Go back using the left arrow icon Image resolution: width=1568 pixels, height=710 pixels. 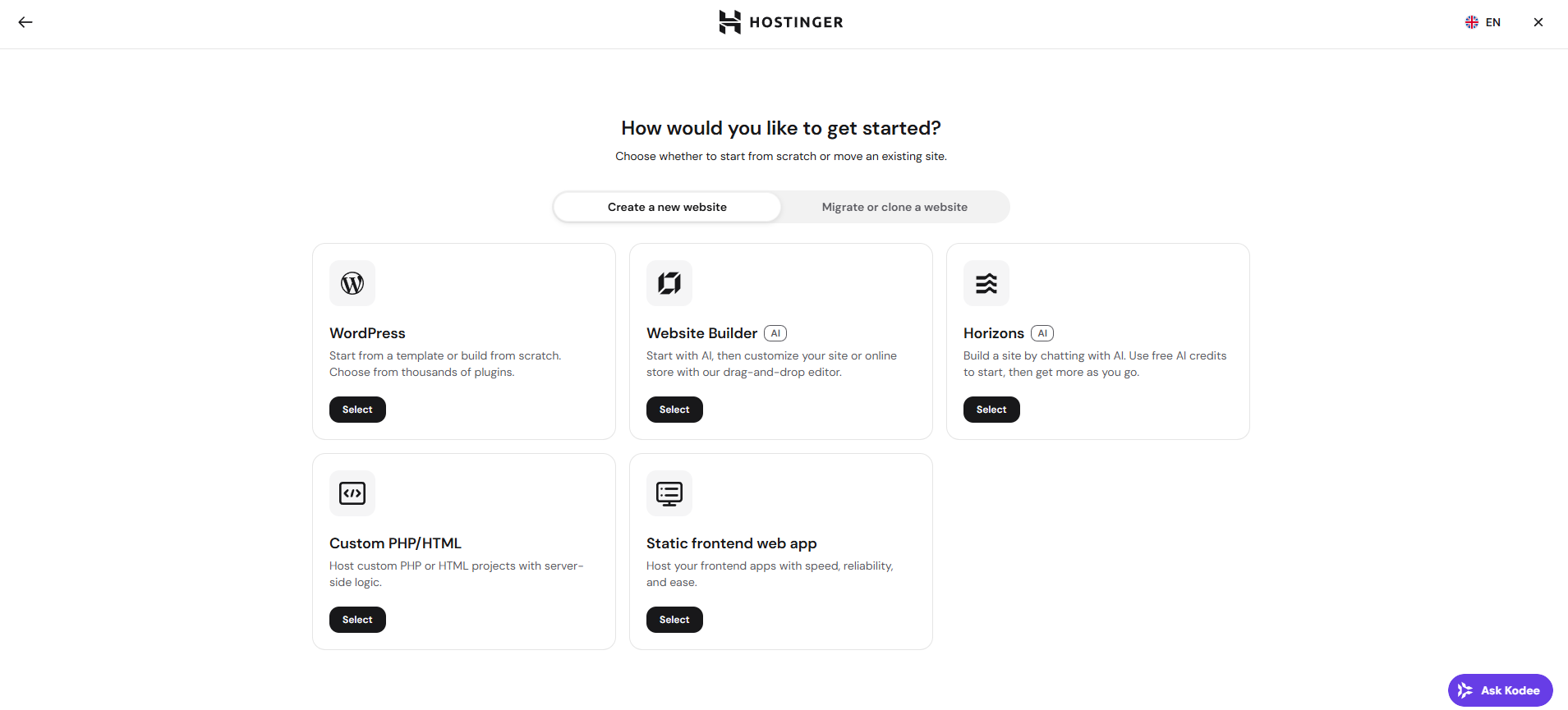(x=25, y=22)
